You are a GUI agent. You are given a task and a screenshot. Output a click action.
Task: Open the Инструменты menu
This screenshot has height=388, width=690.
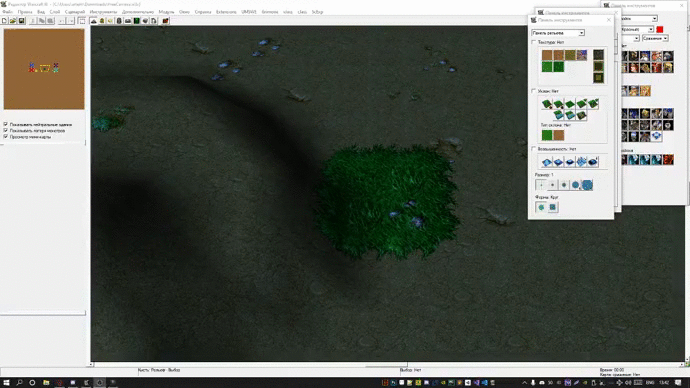(x=103, y=12)
